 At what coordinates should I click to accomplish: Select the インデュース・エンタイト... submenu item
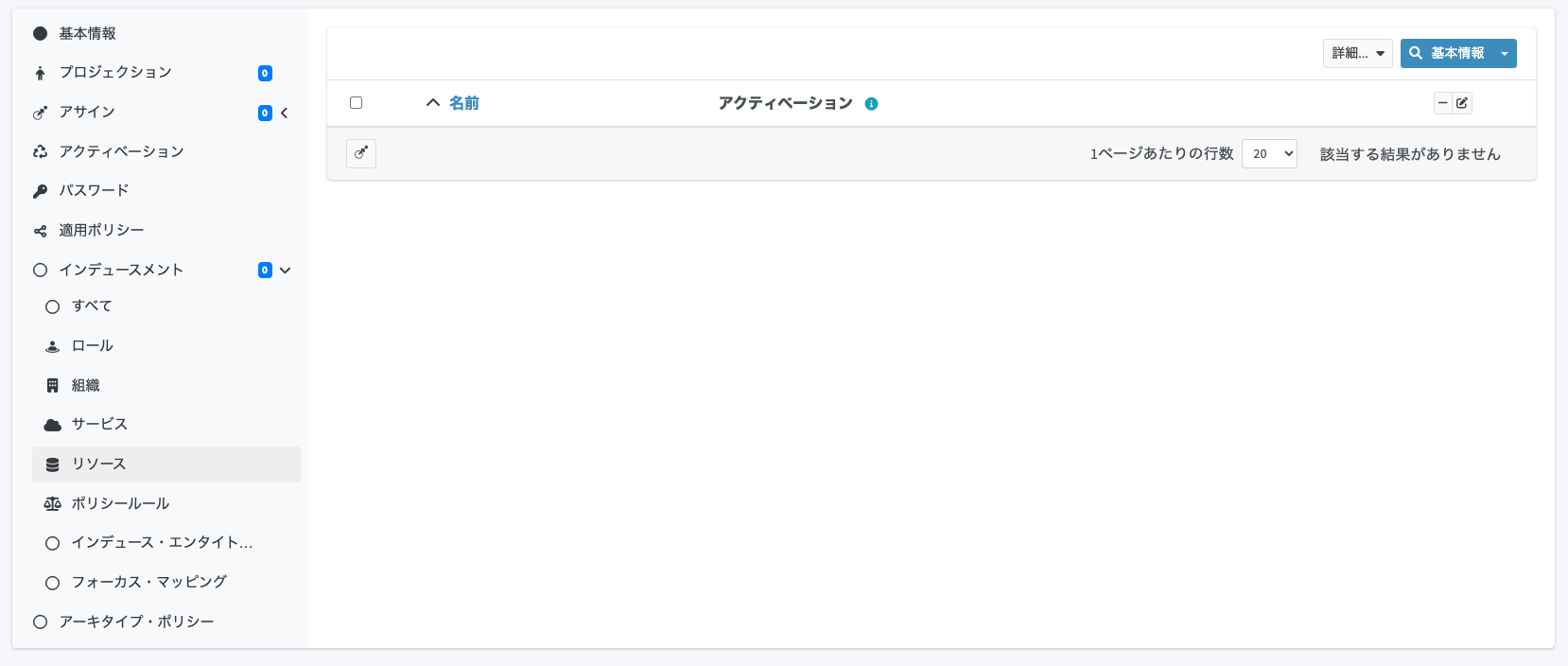[166, 543]
